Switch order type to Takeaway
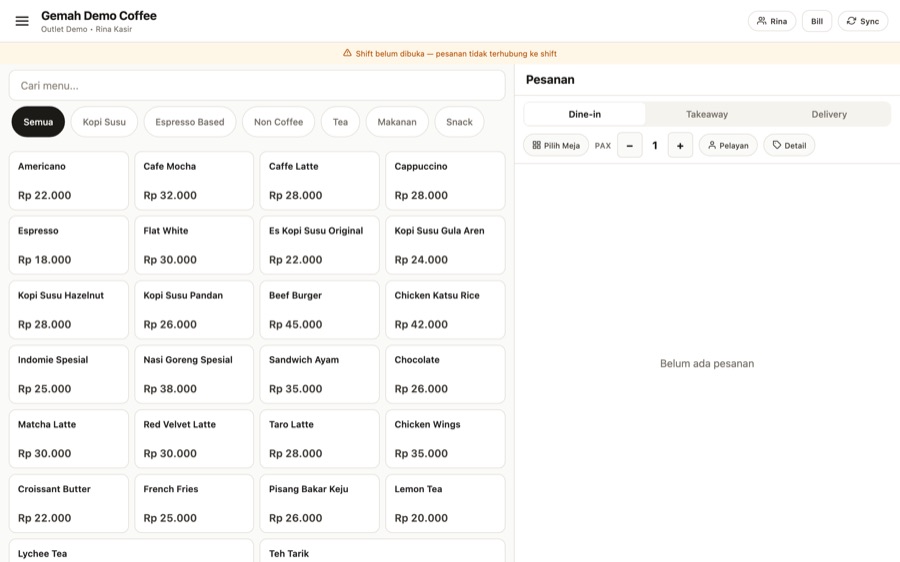The height and width of the screenshot is (562, 900). tap(707, 114)
